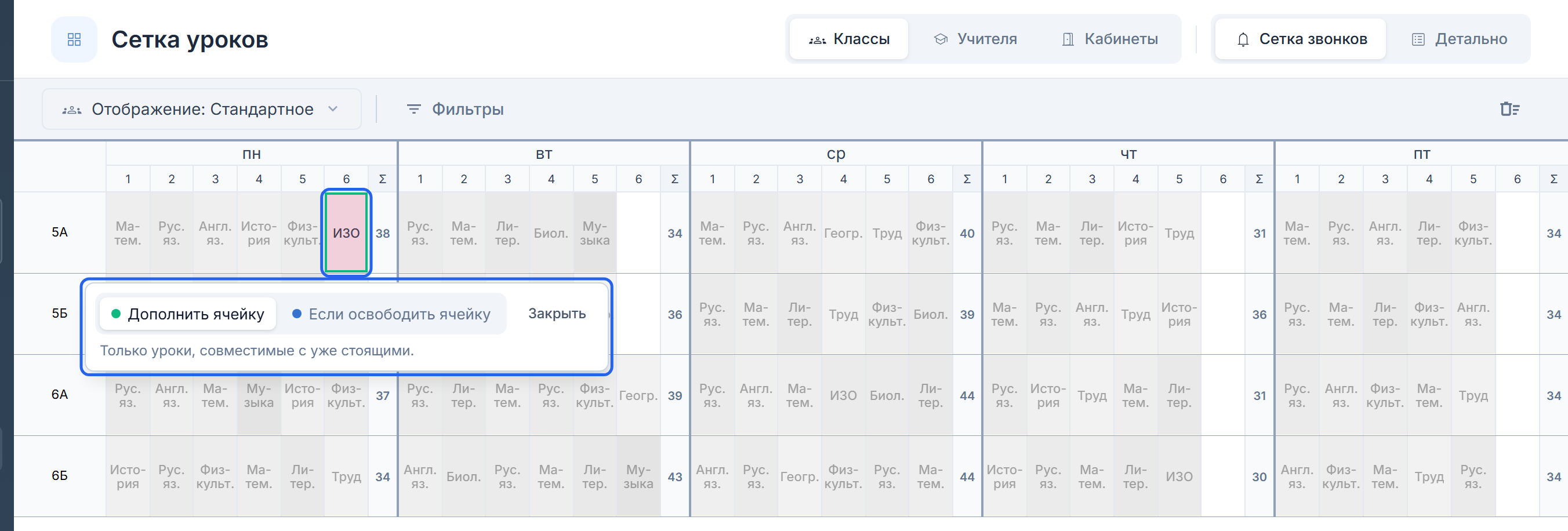The image size is (1568, 531).
Task: Open the Фильтры panel
Action: 455,109
